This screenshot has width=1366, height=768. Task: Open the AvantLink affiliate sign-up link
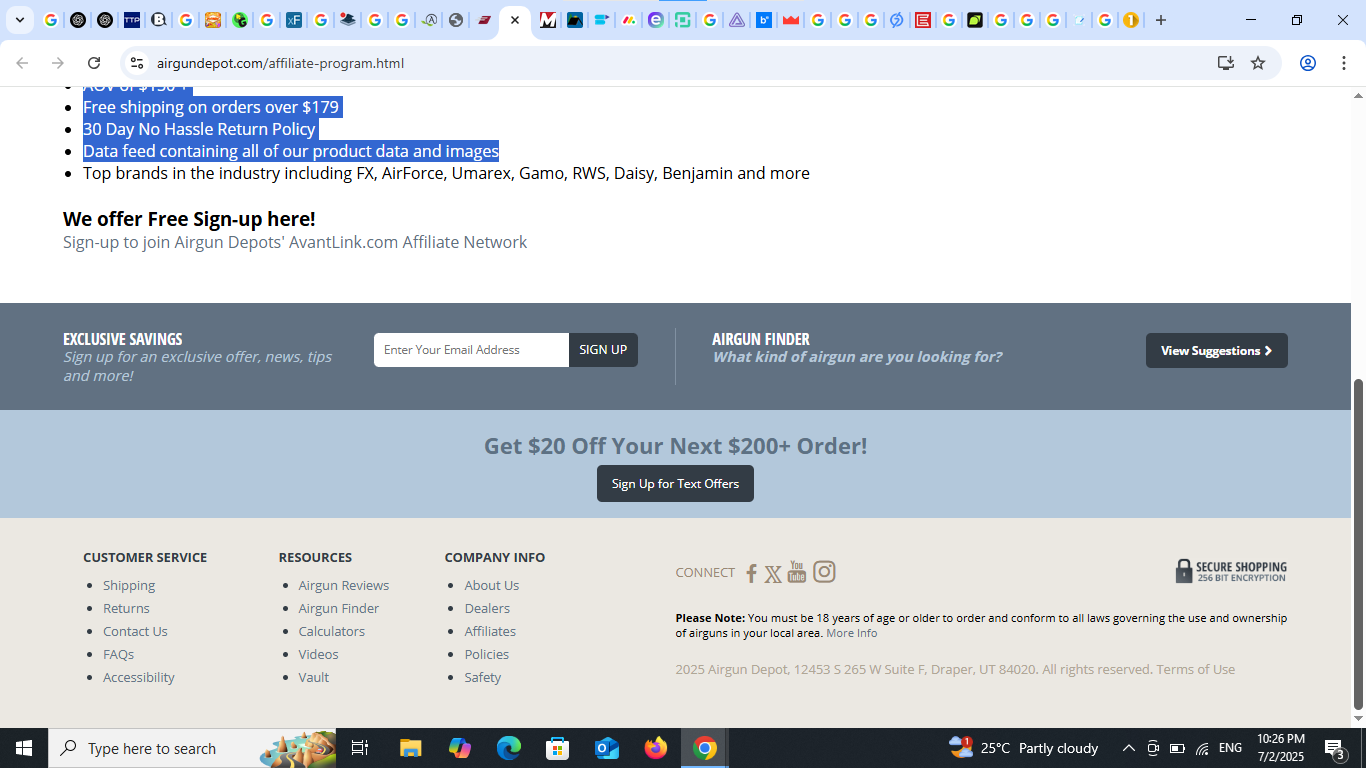[x=295, y=242]
